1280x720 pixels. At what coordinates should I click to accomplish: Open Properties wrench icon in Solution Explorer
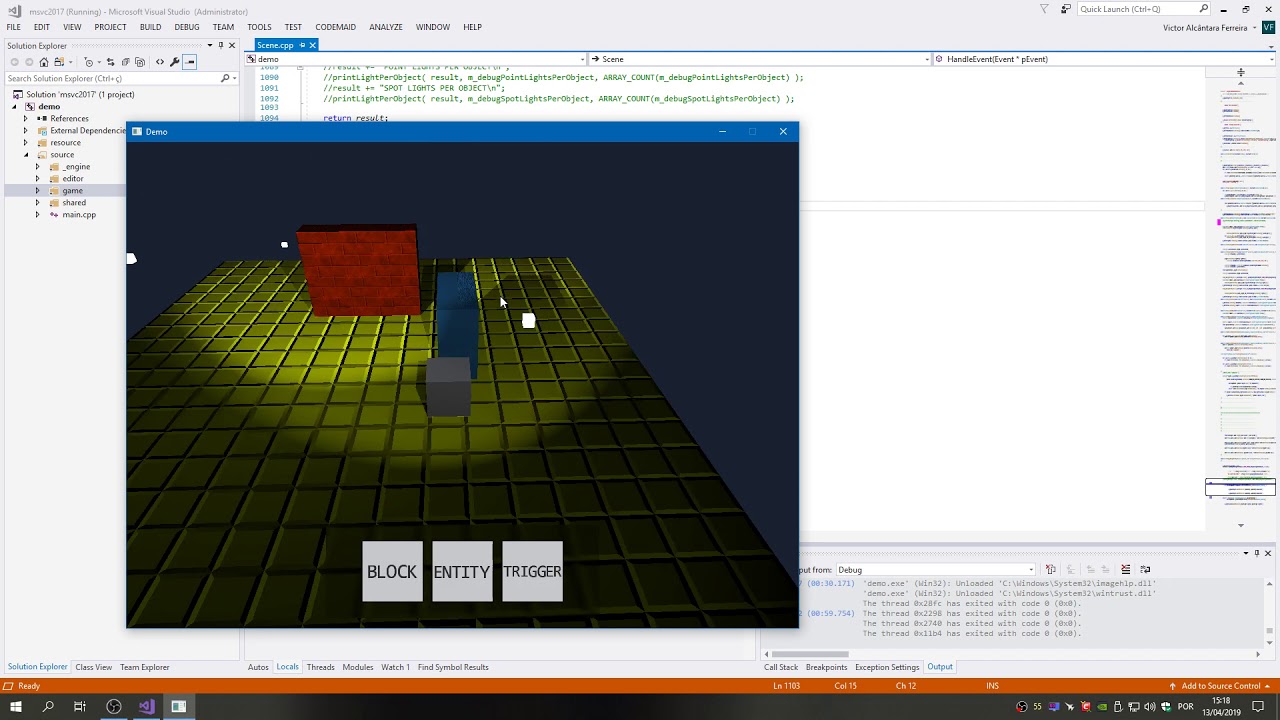[x=174, y=62]
